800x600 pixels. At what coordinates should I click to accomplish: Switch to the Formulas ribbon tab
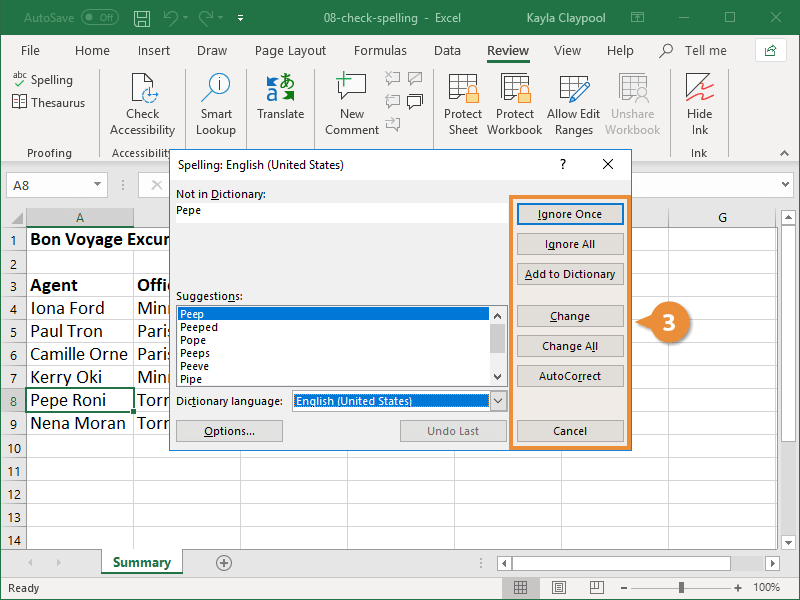pos(380,50)
